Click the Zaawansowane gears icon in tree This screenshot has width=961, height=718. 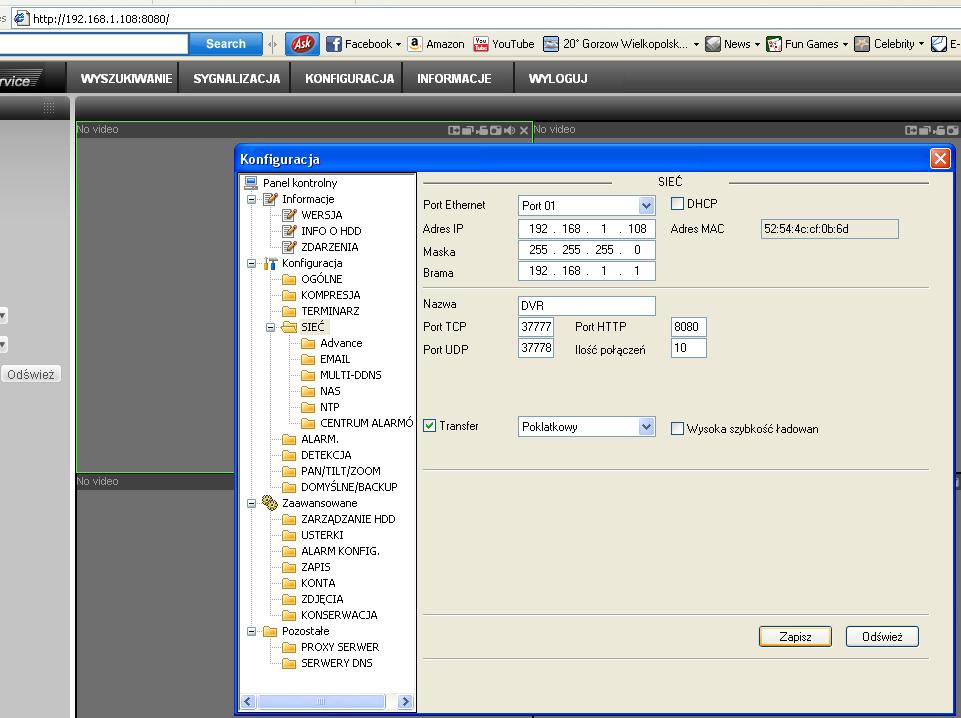pyautogui.click(x=270, y=503)
